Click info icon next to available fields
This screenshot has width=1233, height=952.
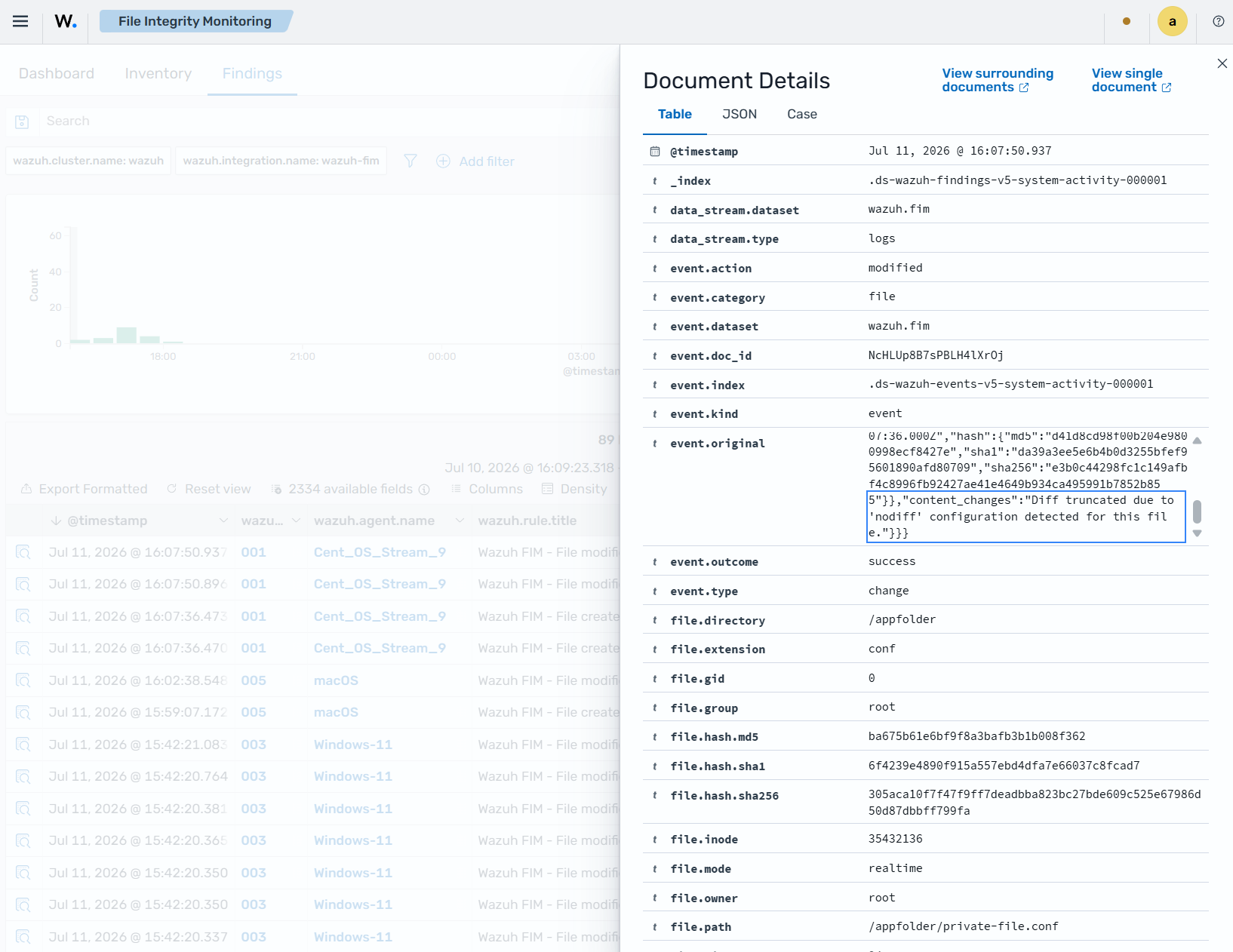[x=424, y=490]
